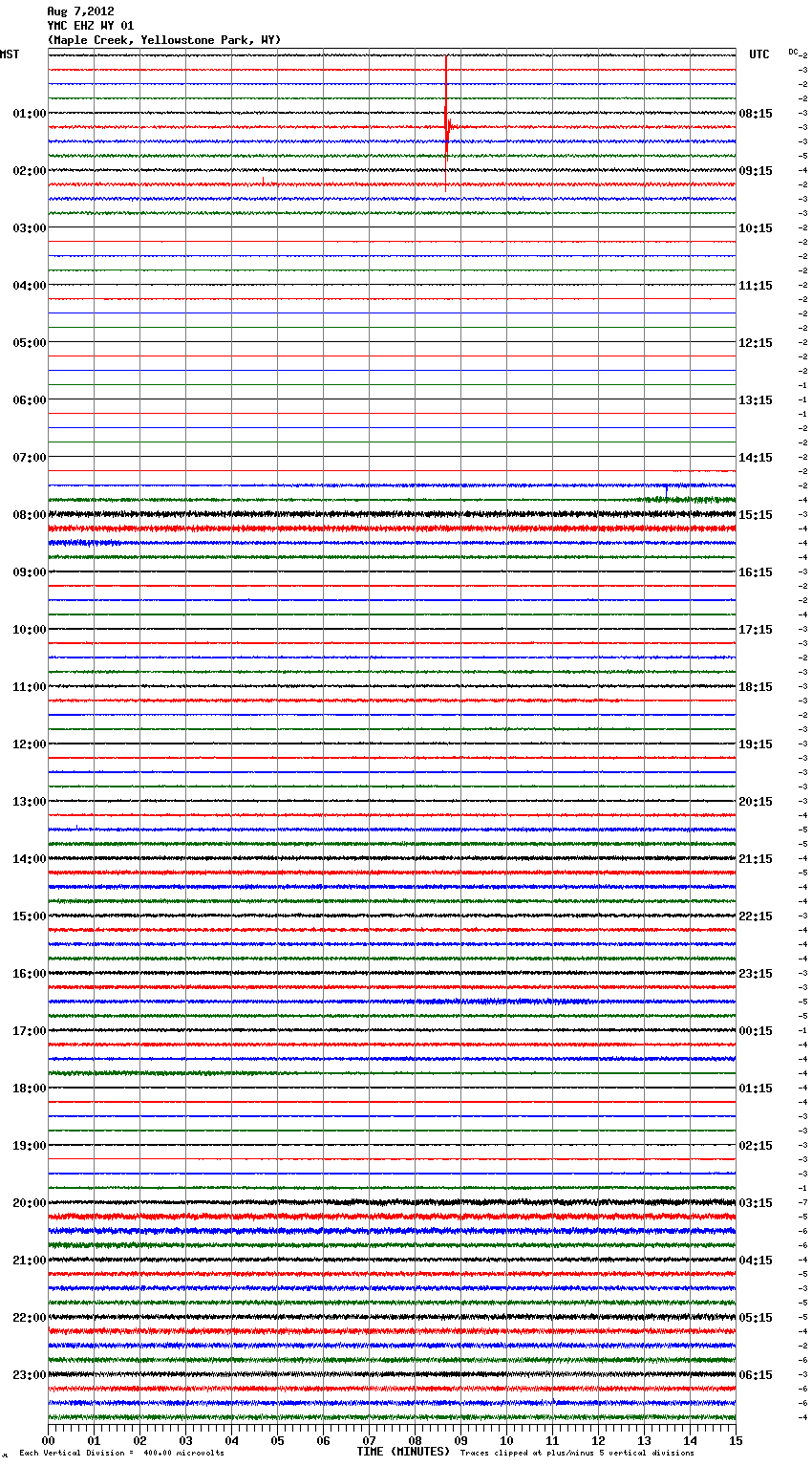Click the UTC label "17:15"
This screenshot has width=812, height=1466.
click(756, 630)
